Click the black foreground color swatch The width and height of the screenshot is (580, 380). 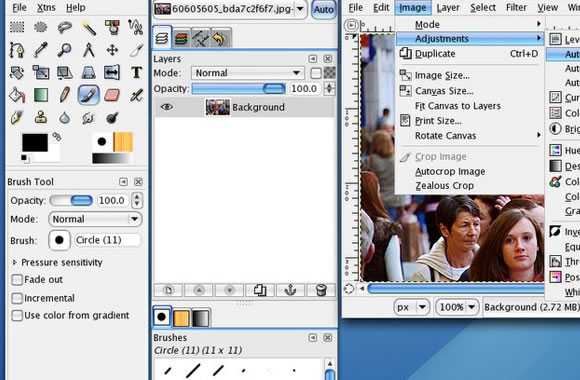pos(35,142)
